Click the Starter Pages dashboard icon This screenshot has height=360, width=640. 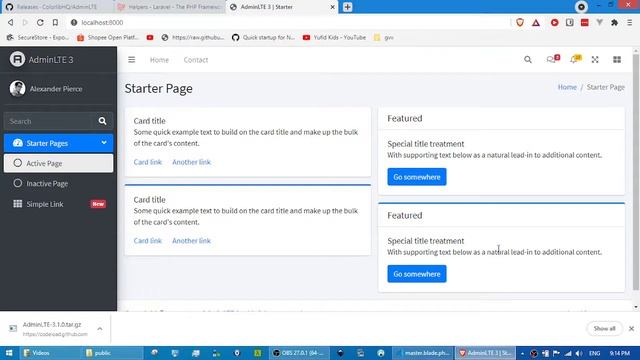coord(18,143)
